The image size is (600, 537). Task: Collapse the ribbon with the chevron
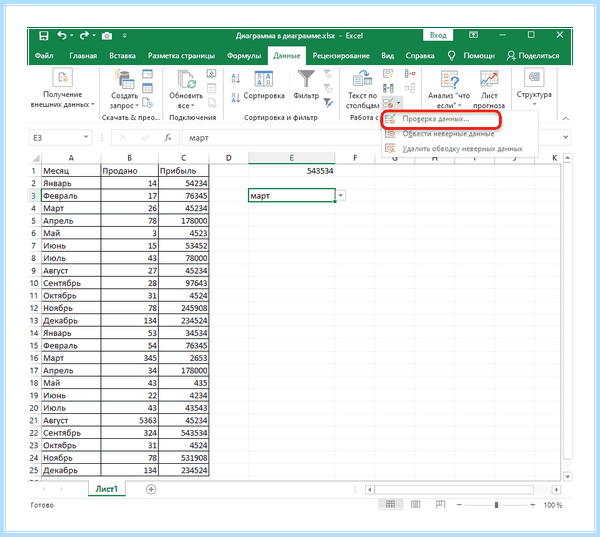click(566, 118)
